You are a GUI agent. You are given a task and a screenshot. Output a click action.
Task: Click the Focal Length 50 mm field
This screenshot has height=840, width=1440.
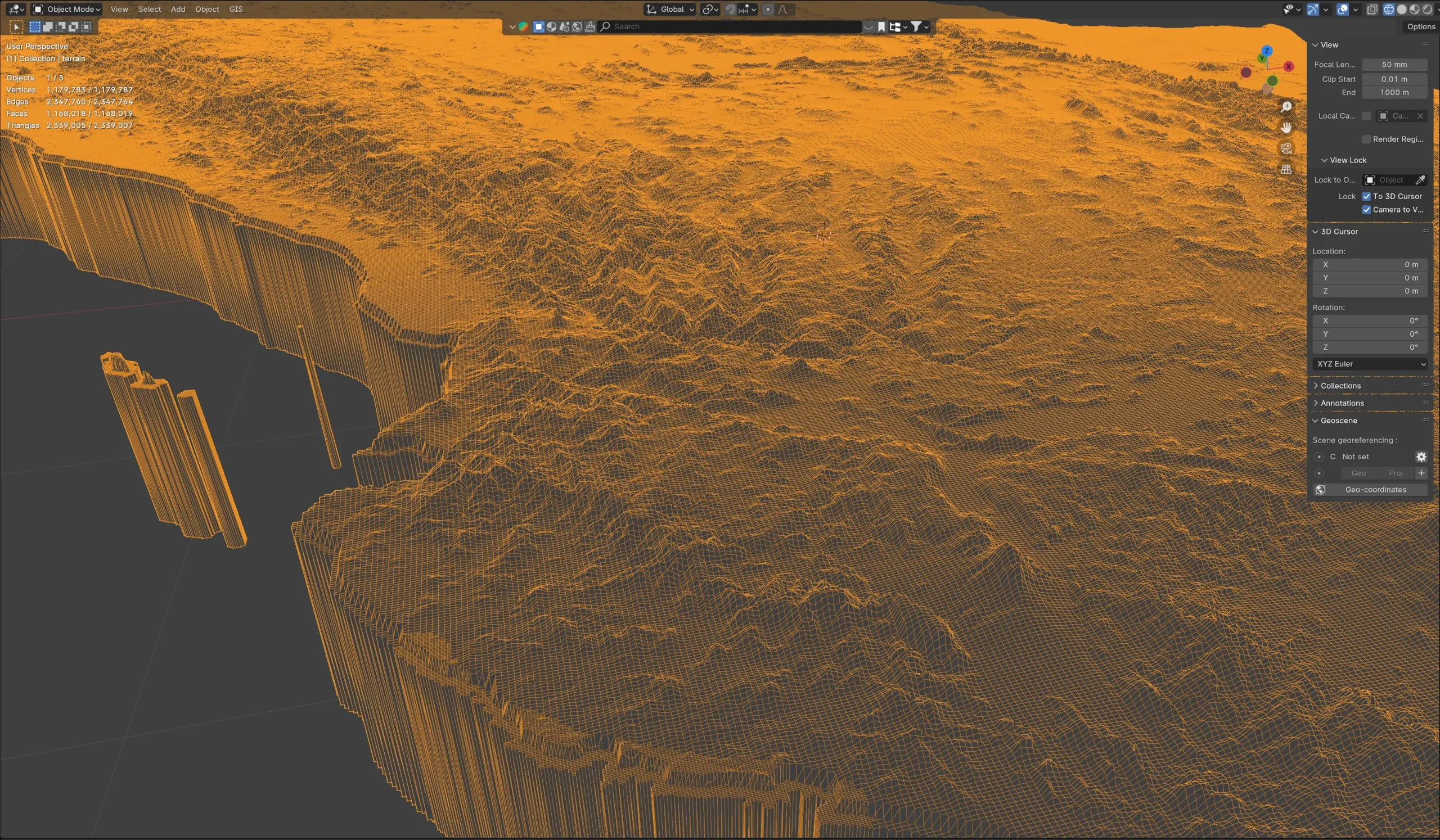[1394, 65]
